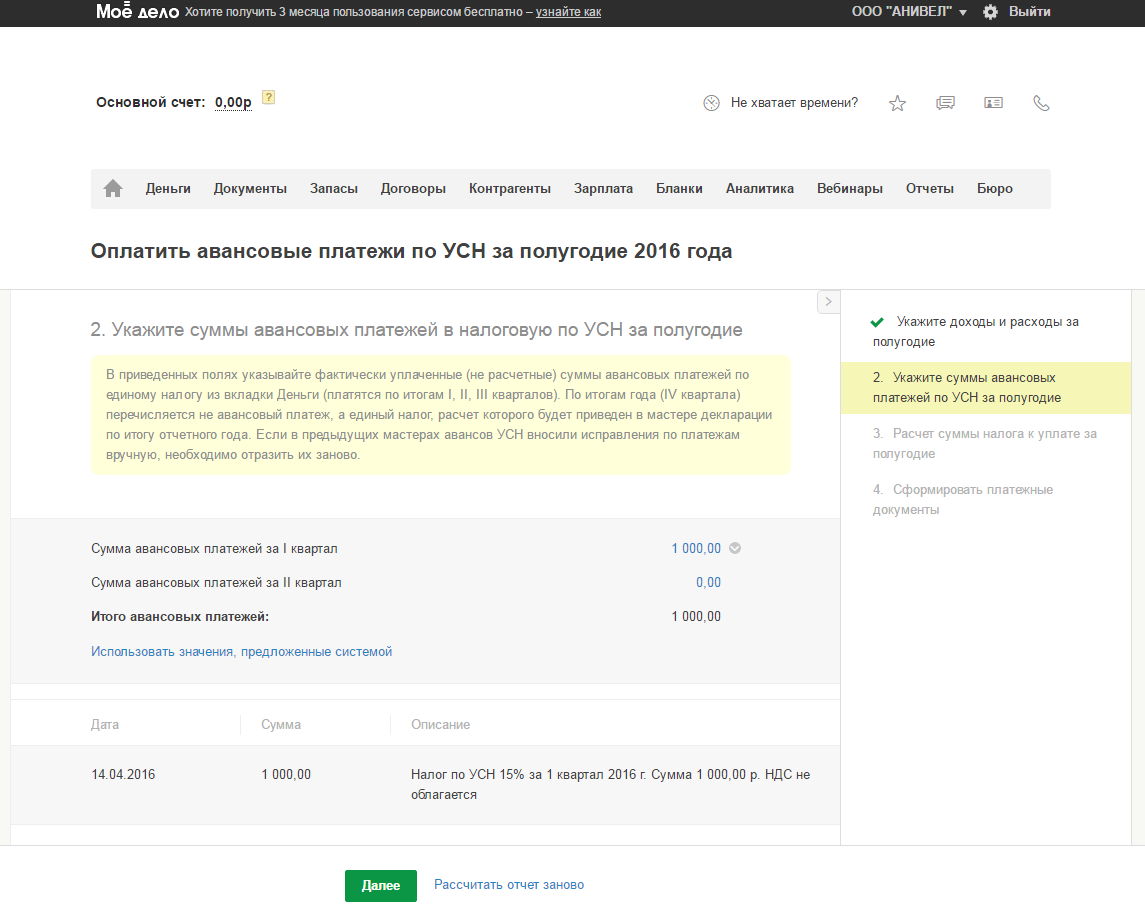The width and height of the screenshot is (1145, 918).
Task: Click the 'узнайте как' link
Action: pos(568,12)
